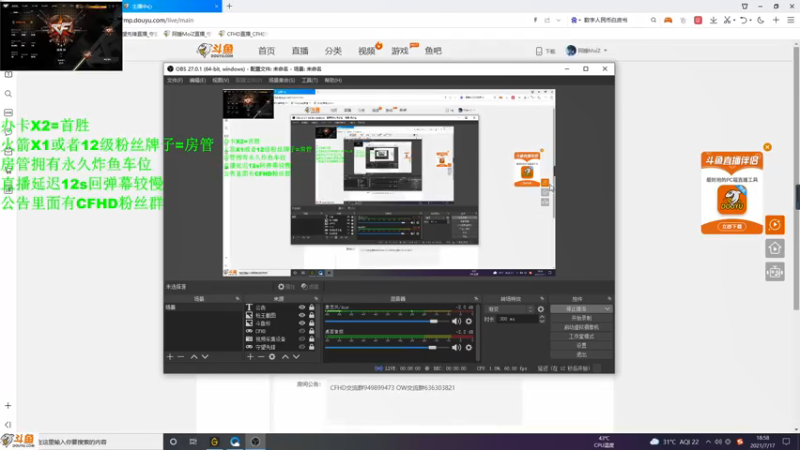Toggle browser night mode moon icon

(x=761, y=20)
